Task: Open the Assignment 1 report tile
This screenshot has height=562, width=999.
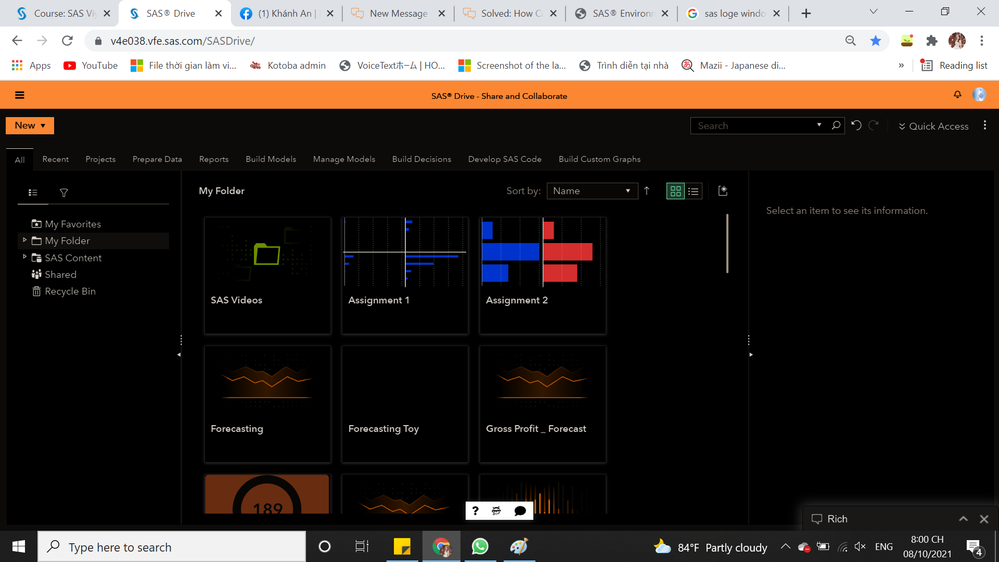Action: click(x=405, y=275)
